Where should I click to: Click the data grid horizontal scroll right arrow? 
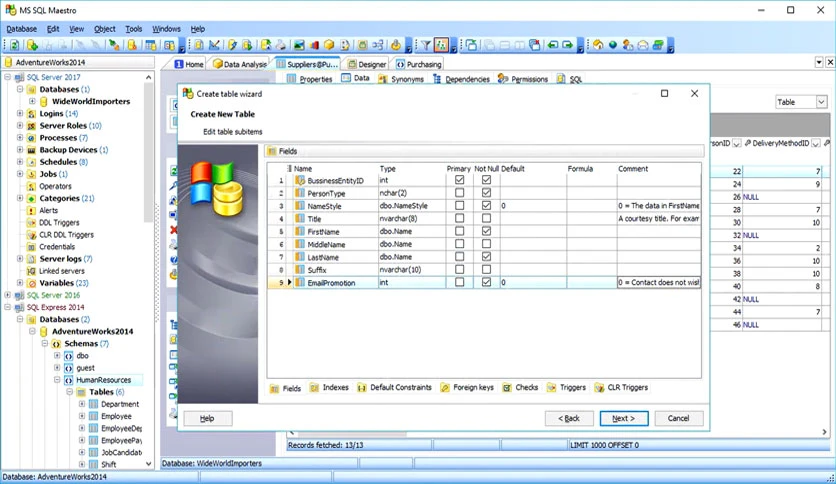(824, 432)
